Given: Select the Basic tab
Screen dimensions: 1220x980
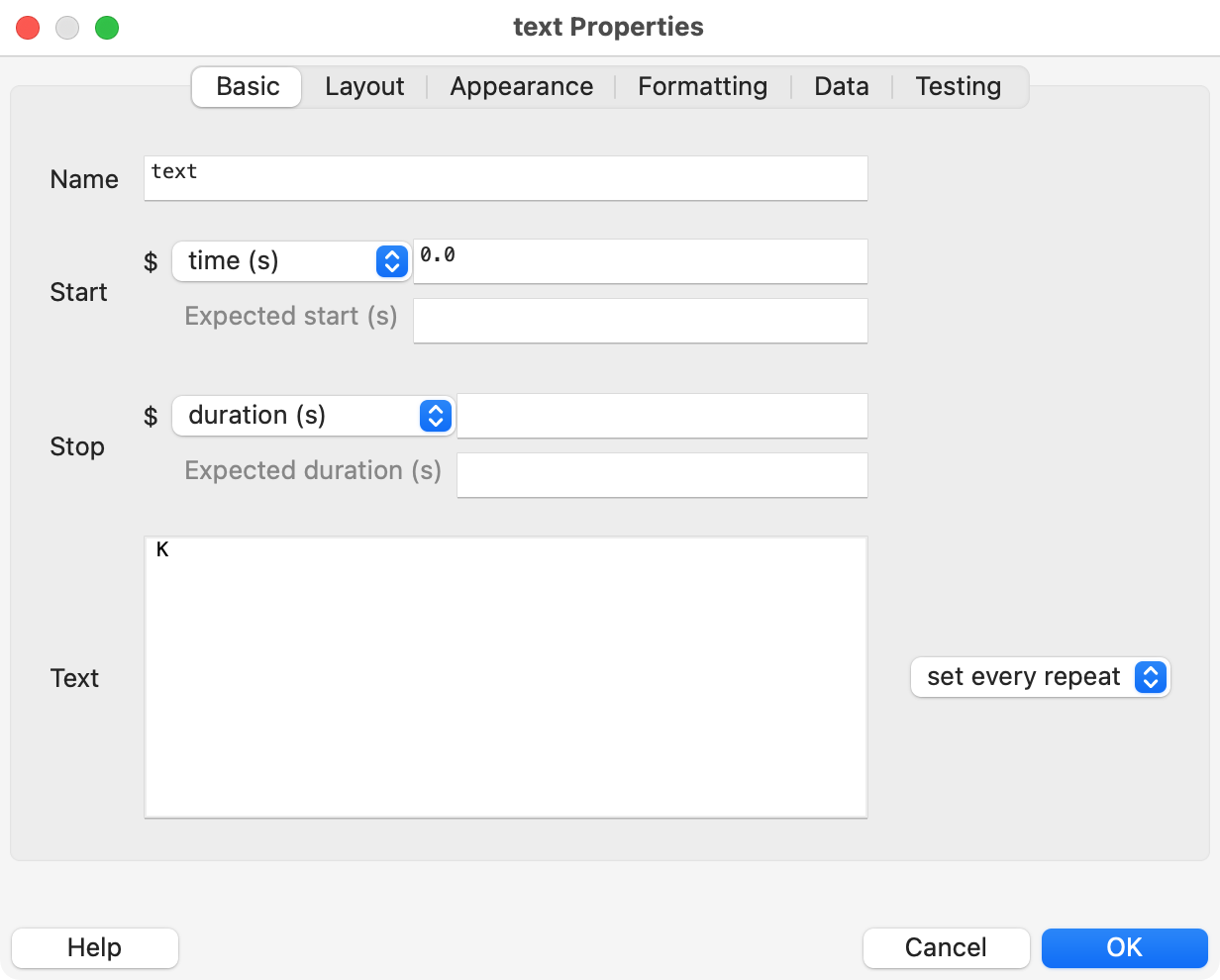Looking at the screenshot, I should point(246,86).
